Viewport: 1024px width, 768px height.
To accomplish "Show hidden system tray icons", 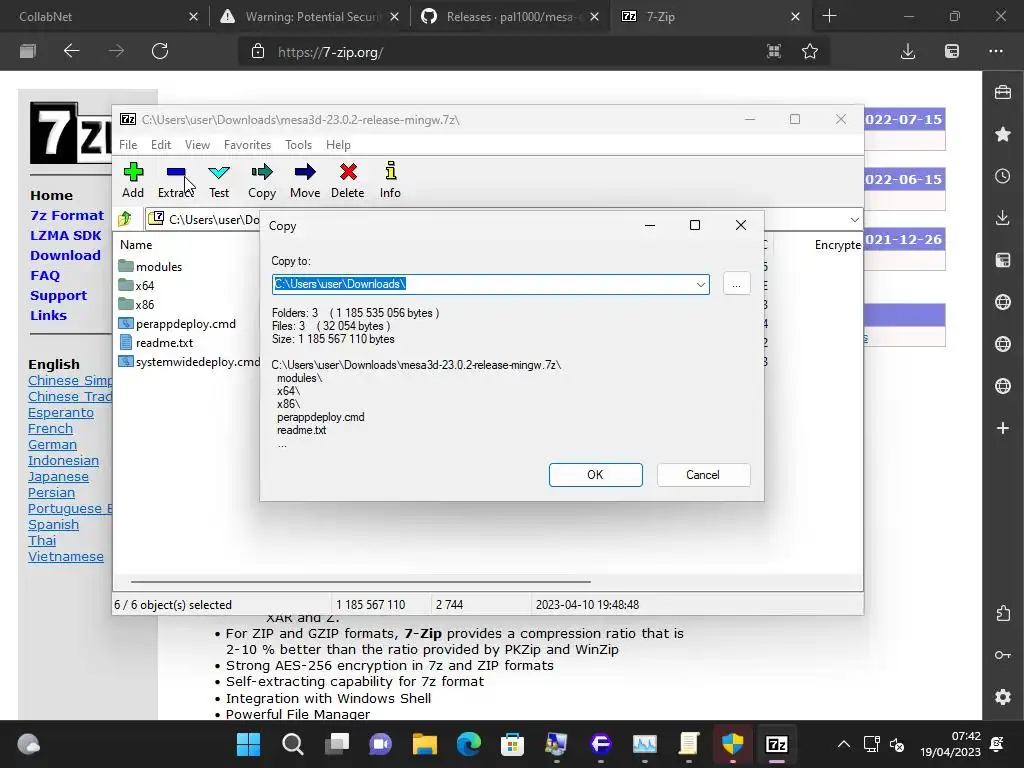I will click(x=844, y=744).
